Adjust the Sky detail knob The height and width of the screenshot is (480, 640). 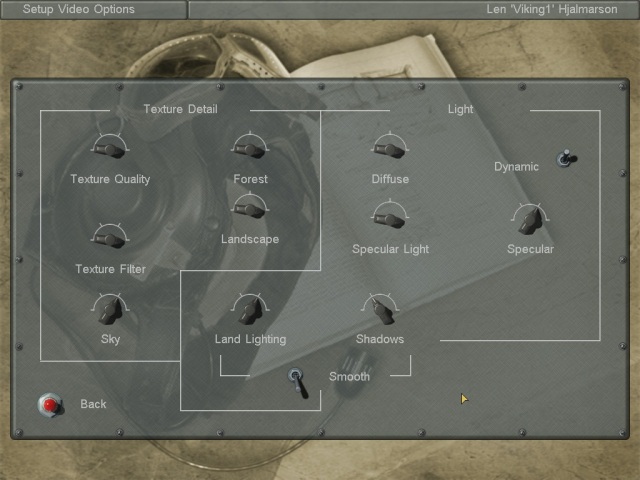[x=109, y=310]
